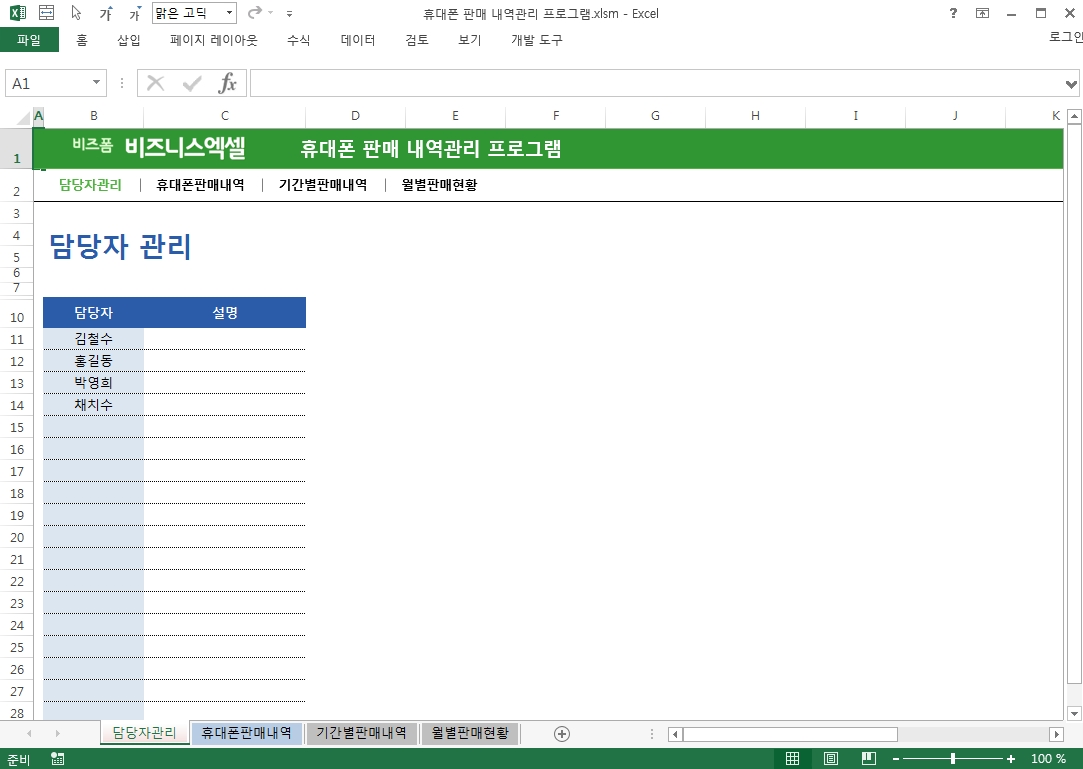Open the 수식 ribbon tab
Screen dimensions: 1083x769
[298, 40]
